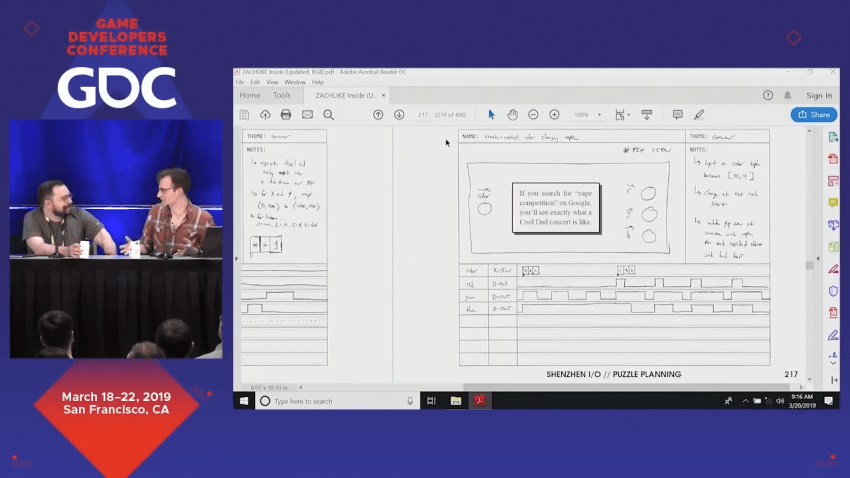This screenshot has height=478, width=850.
Task: Open Fill & Sign tool in sidebar
Action: 833,335
